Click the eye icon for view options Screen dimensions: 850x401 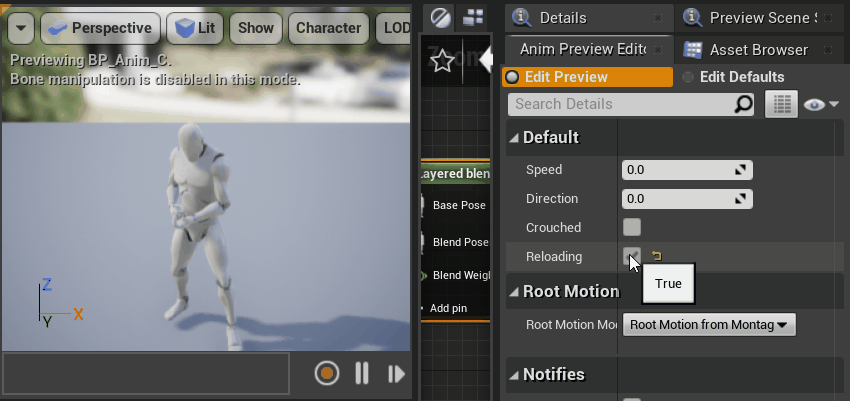(819, 104)
